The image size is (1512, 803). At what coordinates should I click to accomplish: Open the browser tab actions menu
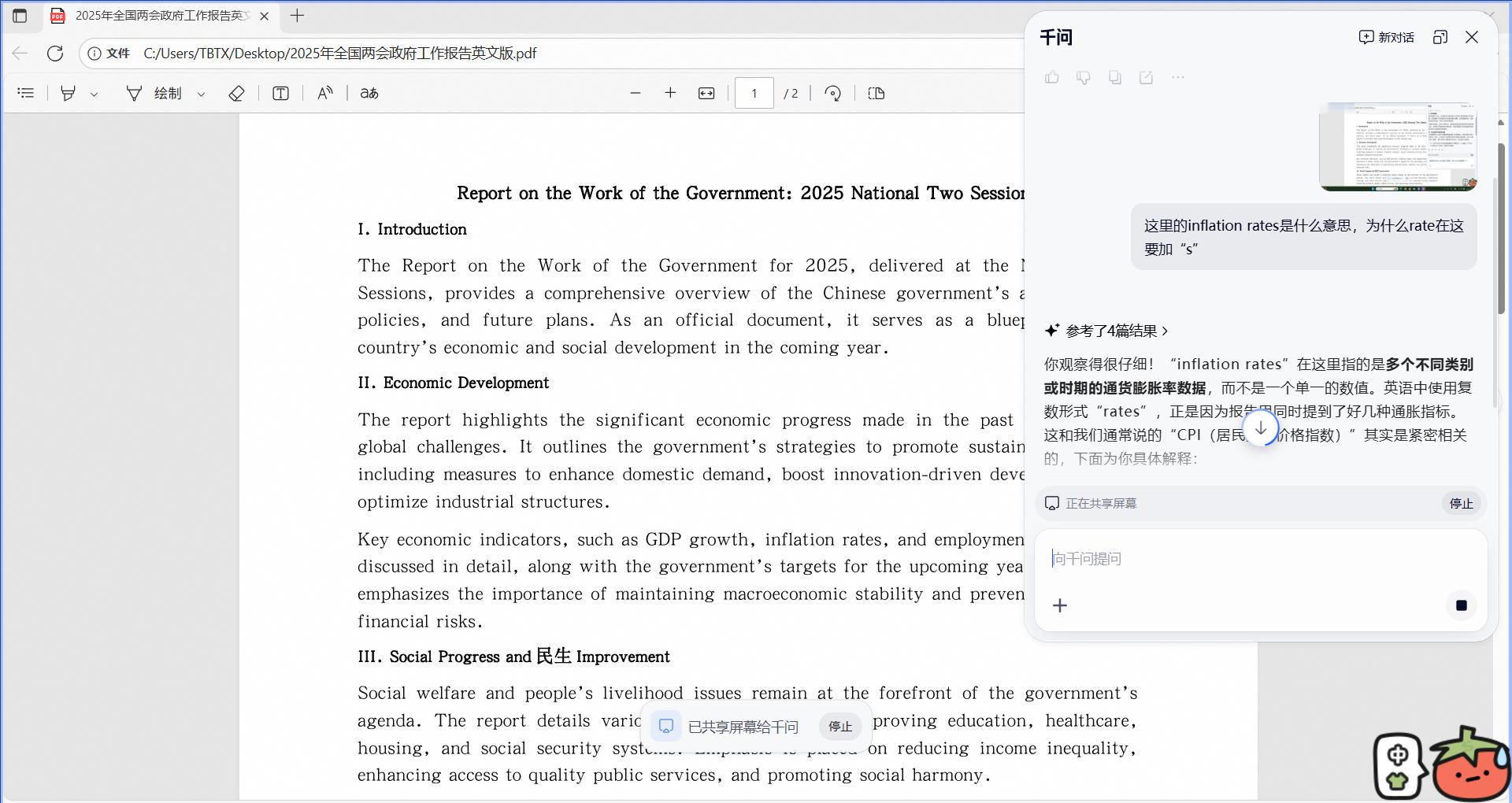[20, 16]
